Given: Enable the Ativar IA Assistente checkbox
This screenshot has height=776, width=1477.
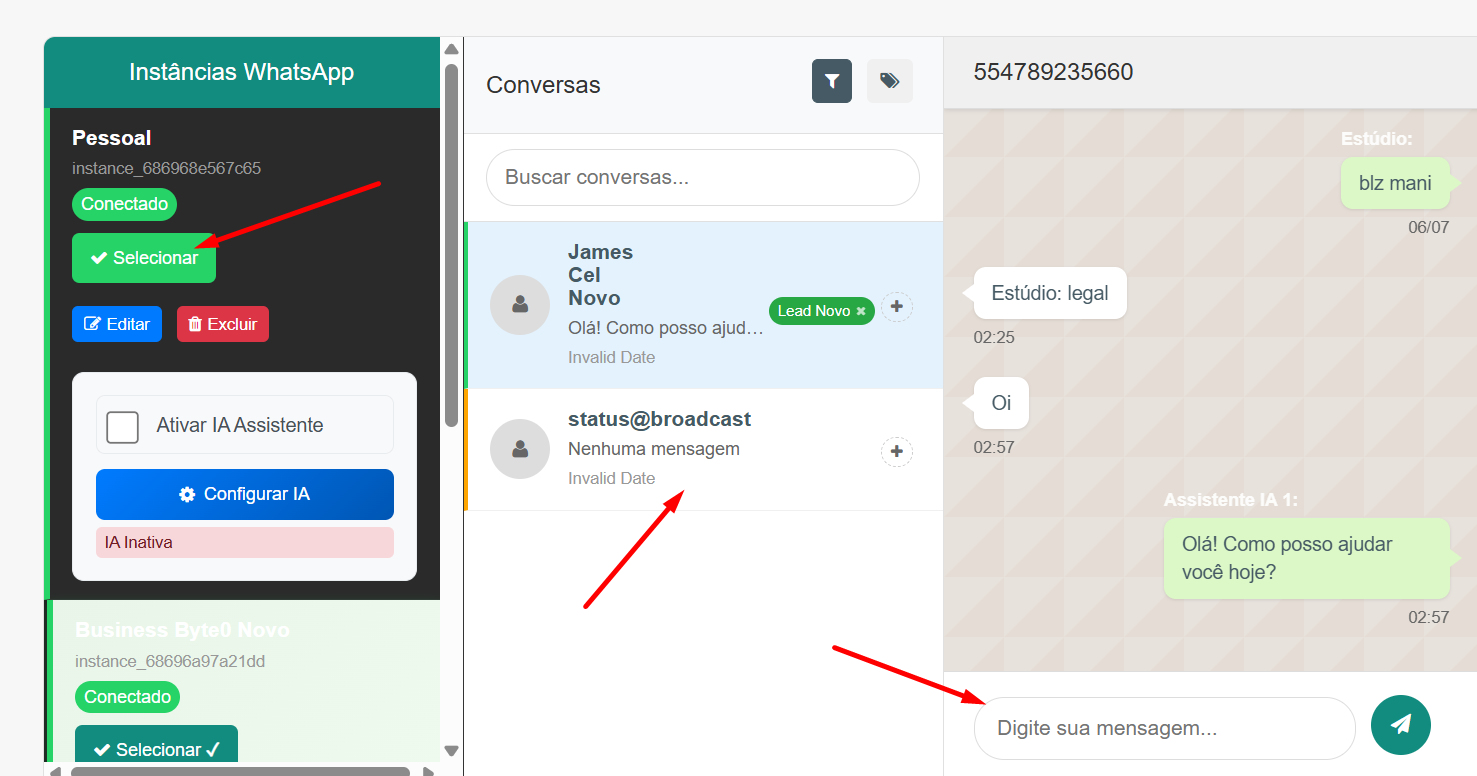Looking at the screenshot, I should coord(123,426).
